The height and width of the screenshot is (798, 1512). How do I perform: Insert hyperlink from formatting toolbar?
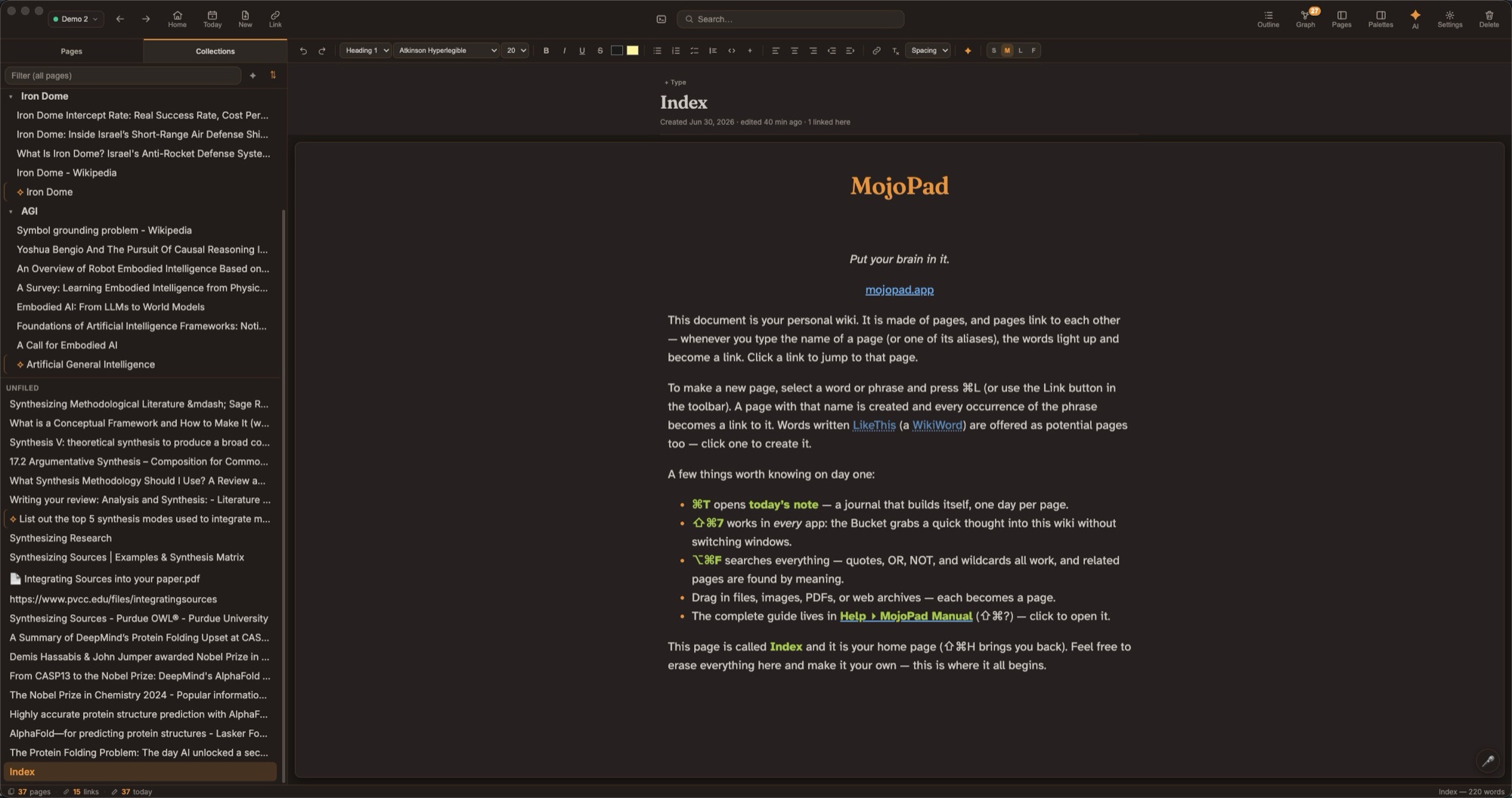coord(876,51)
